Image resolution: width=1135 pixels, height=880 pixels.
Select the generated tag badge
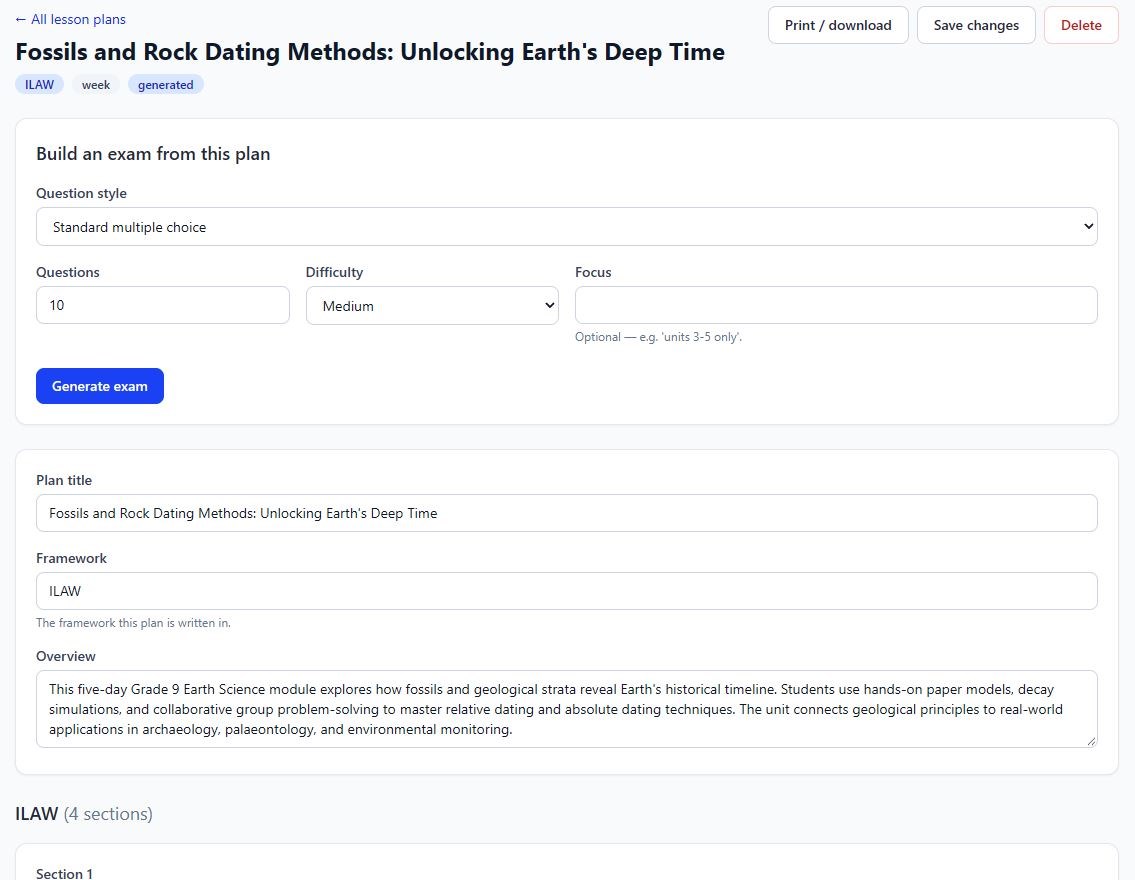tap(166, 85)
